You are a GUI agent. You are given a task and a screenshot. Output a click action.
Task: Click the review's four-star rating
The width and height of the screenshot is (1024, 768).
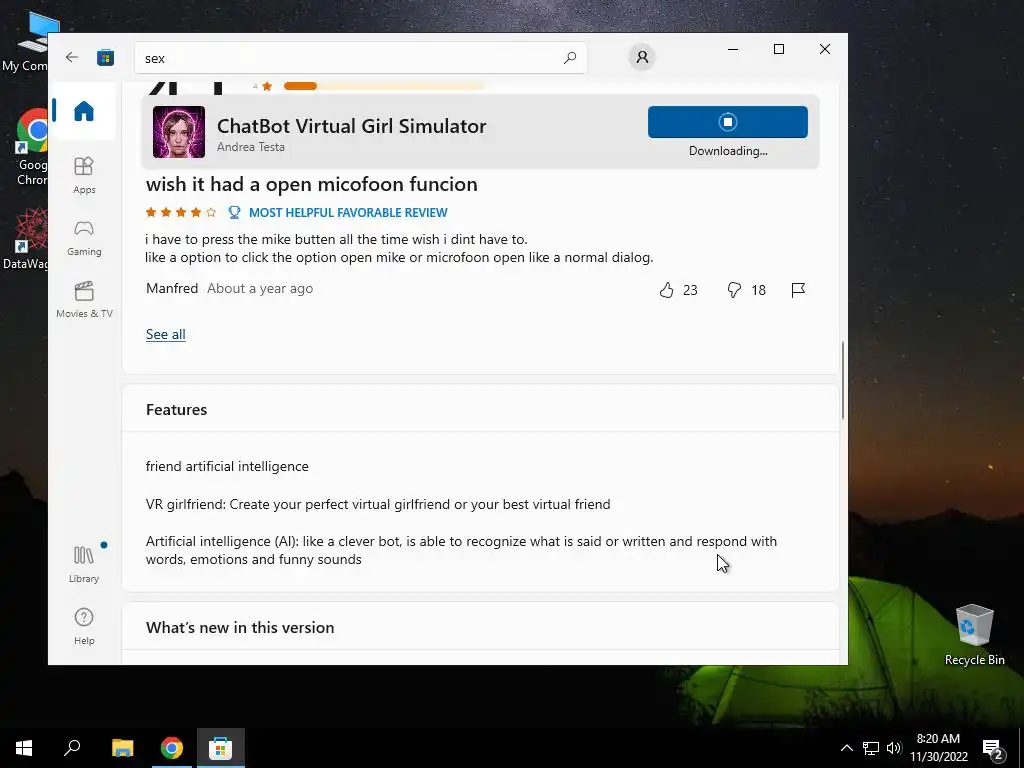(x=181, y=212)
